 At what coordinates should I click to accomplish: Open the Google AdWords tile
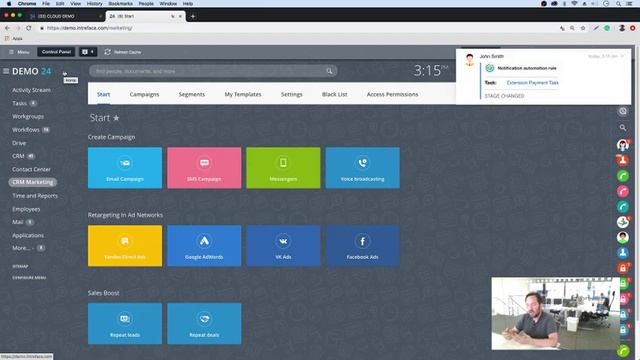pyautogui.click(x=204, y=246)
